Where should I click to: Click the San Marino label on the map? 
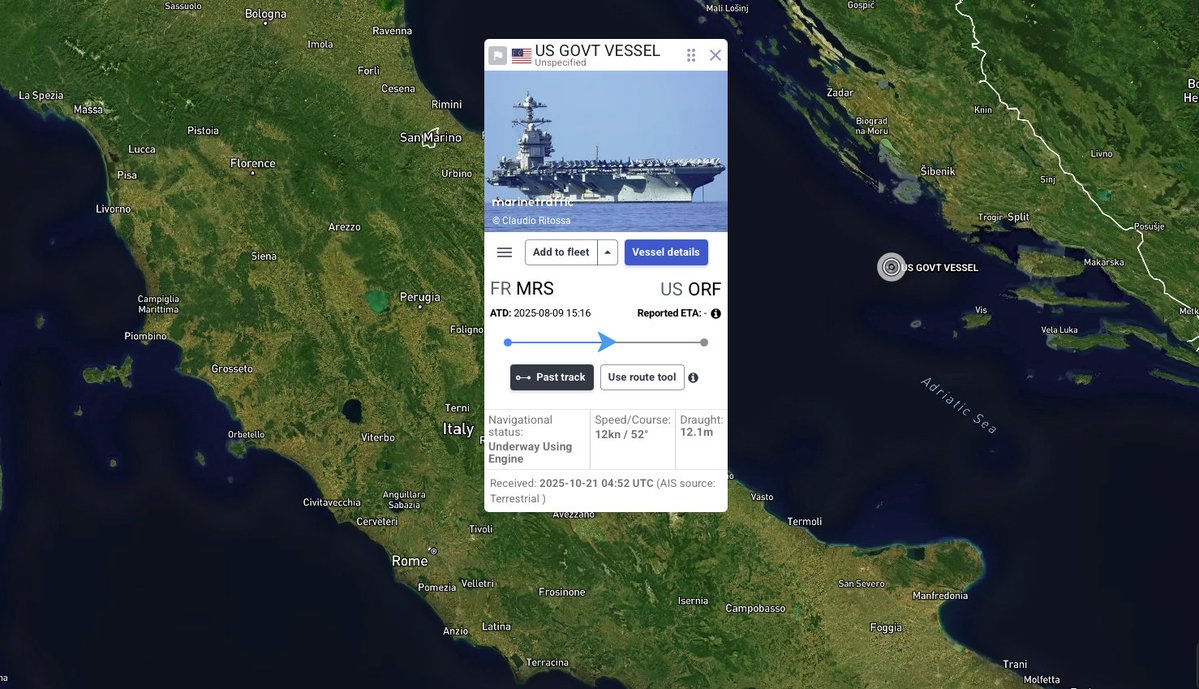(431, 138)
